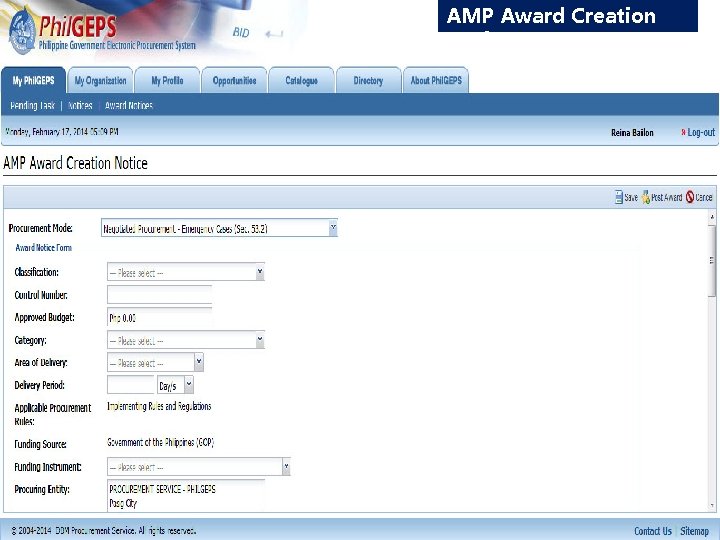Click the scrollbar up arrow
The width and height of the screenshot is (720, 540).
(712, 219)
